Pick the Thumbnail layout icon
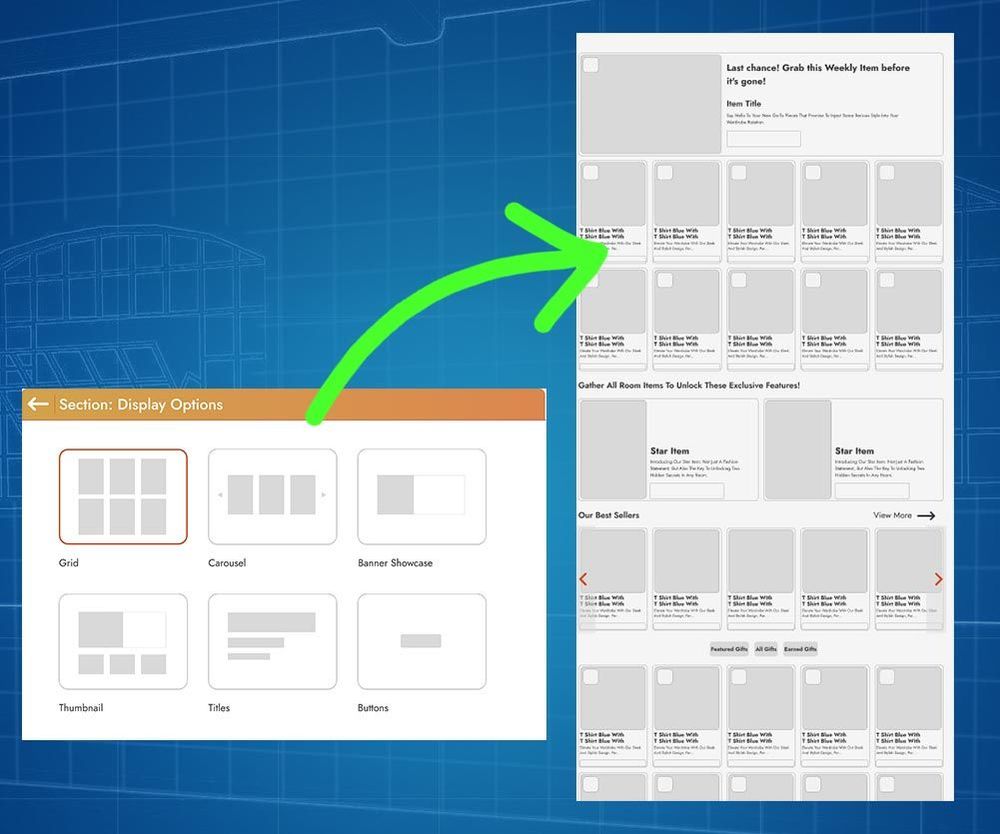Image resolution: width=1000 pixels, height=834 pixels. pyautogui.click(x=123, y=641)
